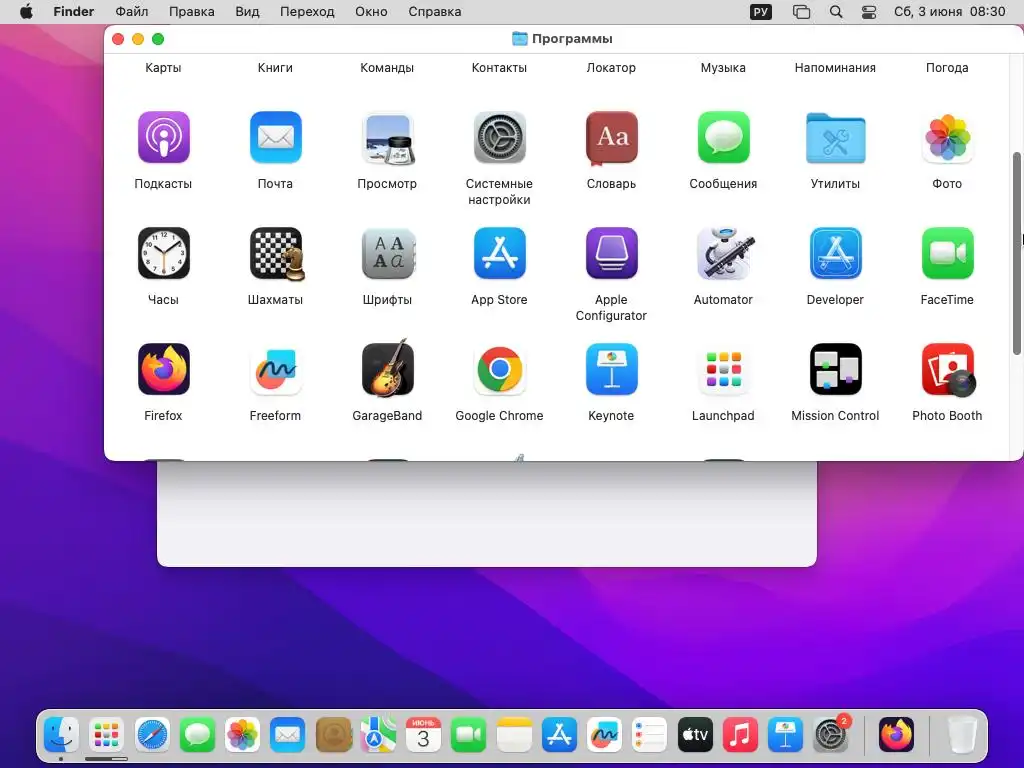Open the Часы app icon
The width and height of the screenshot is (1024, 768).
163,253
